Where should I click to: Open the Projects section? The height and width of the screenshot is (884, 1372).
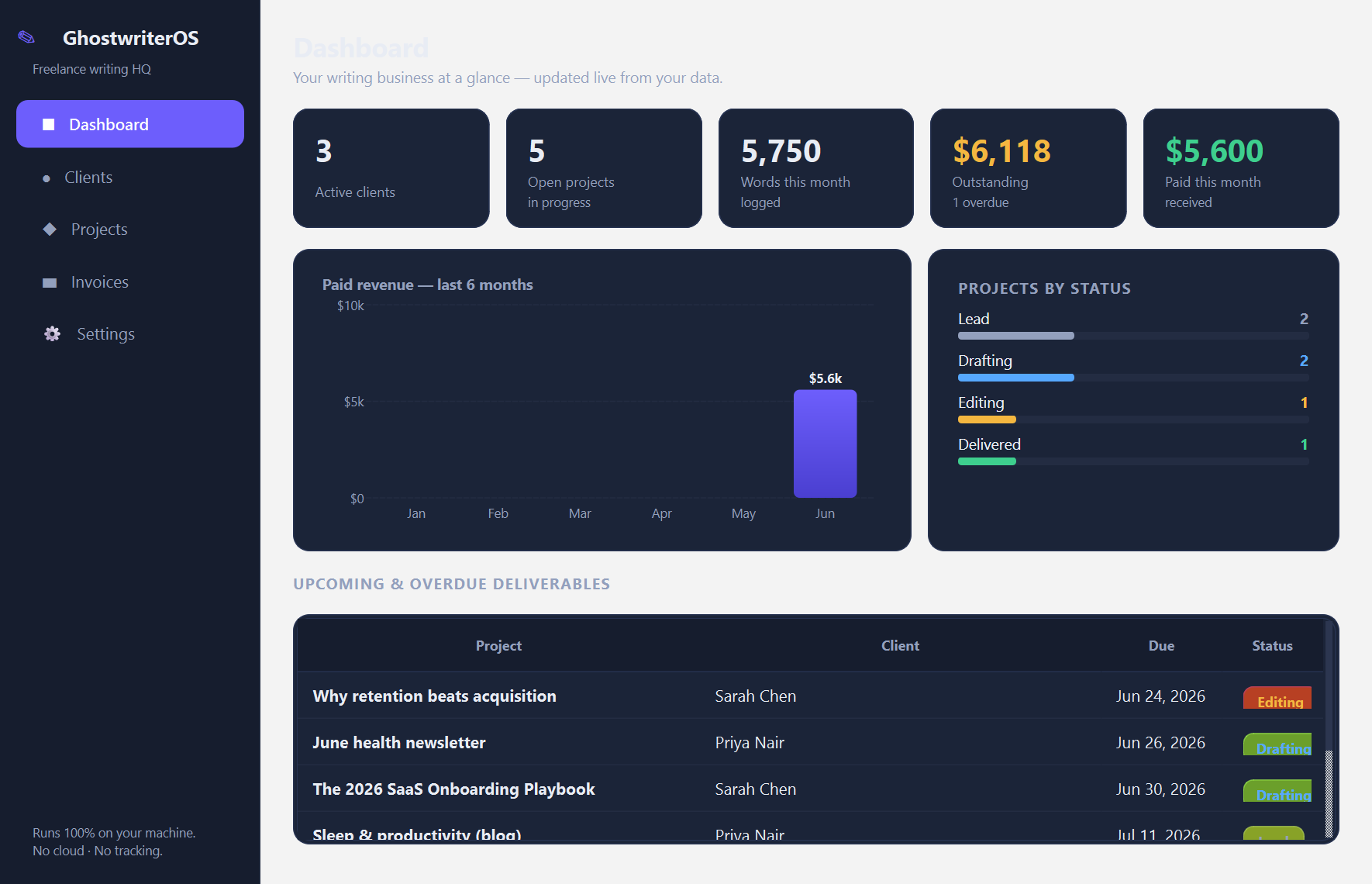[130, 230]
